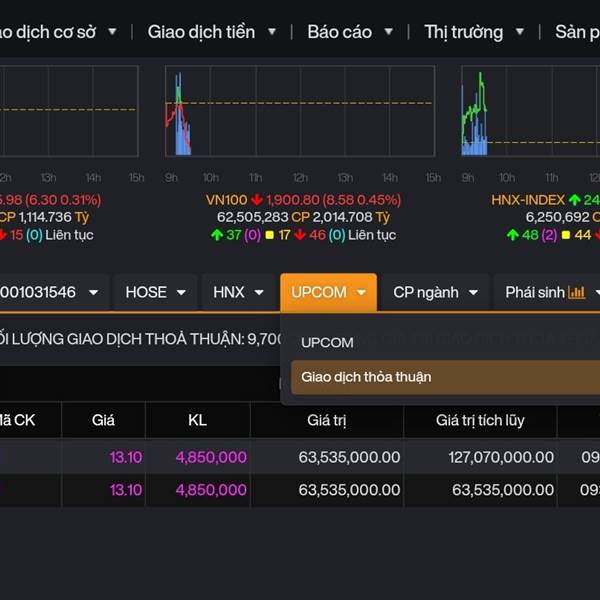Click green up arrow beside 37 under VN100

point(217,235)
